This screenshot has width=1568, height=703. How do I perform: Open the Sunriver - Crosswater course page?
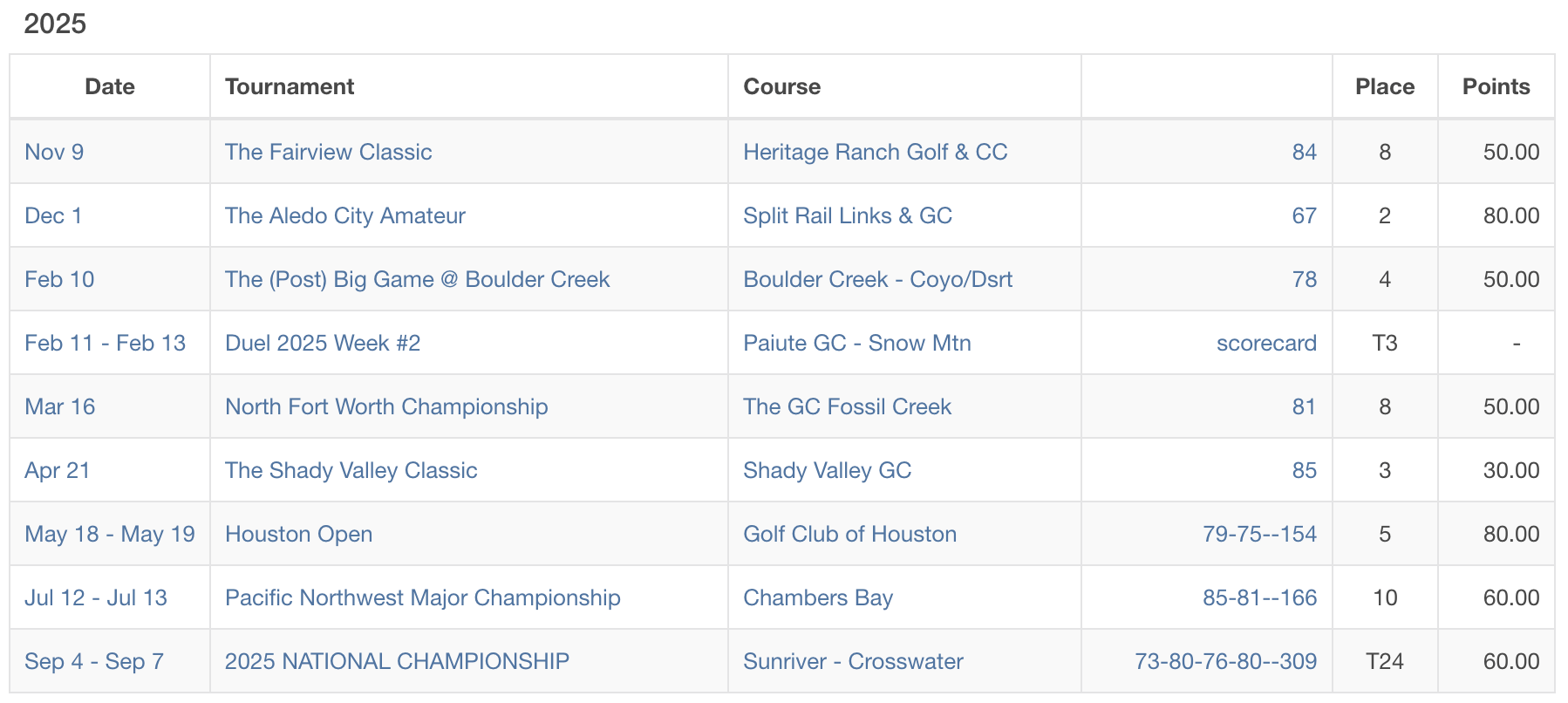(x=853, y=661)
